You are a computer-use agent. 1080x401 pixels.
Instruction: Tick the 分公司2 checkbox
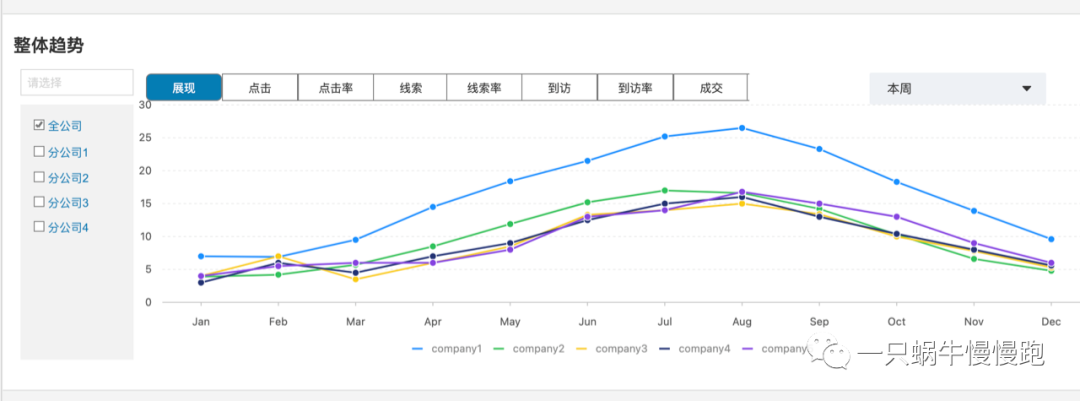click(39, 177)
